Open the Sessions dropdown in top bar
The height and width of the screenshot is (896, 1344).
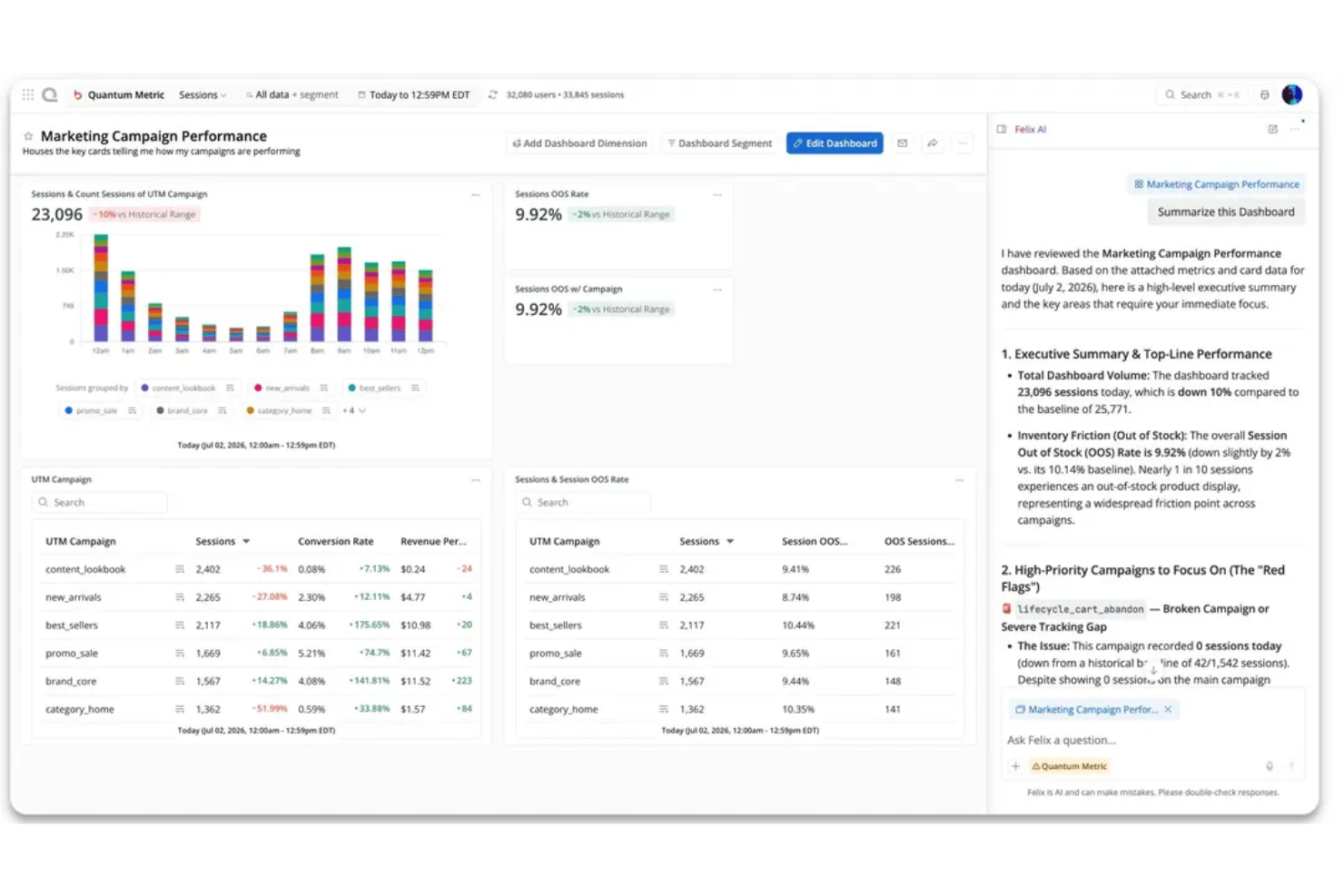pyautogui.click(x=202, y=94)
